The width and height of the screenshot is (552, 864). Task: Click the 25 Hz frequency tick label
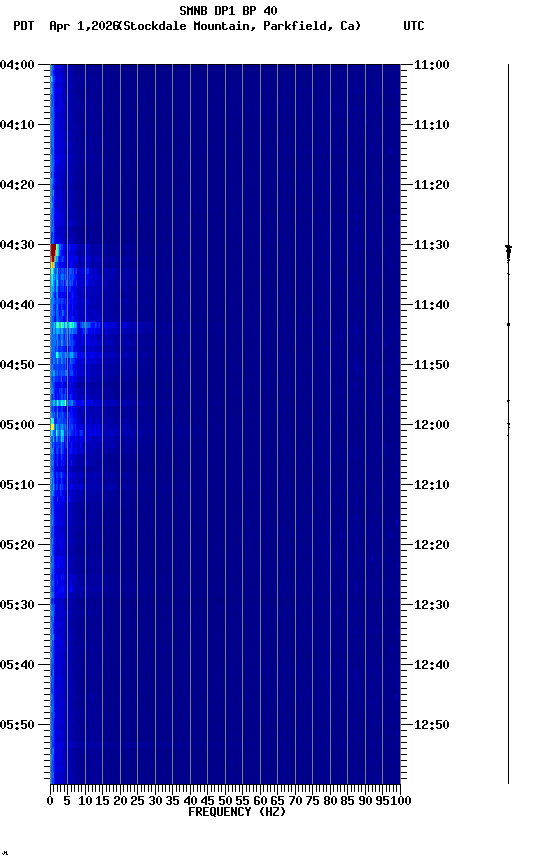(x=138, y=801)
